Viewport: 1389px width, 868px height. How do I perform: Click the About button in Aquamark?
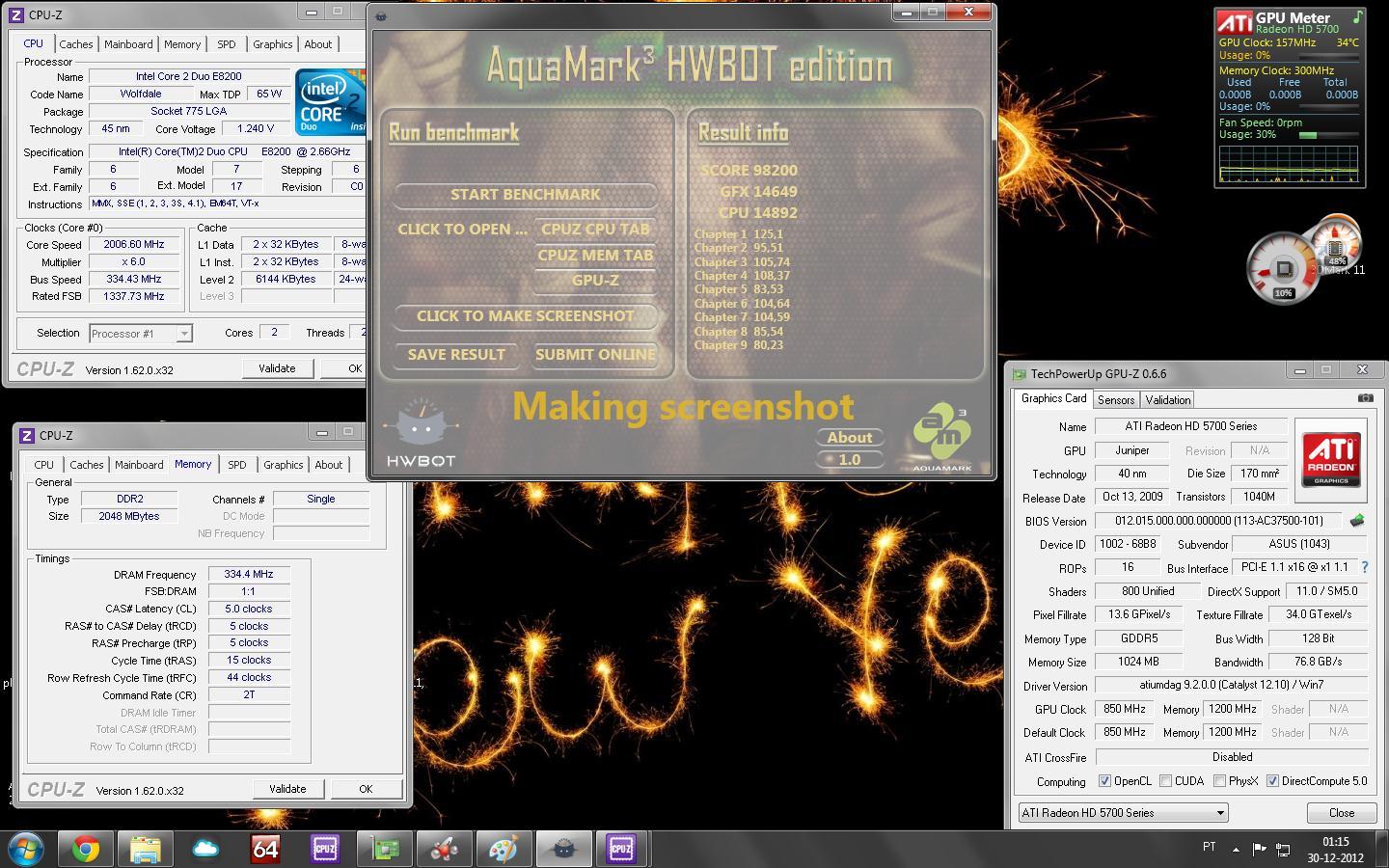[x=850, y=438]
